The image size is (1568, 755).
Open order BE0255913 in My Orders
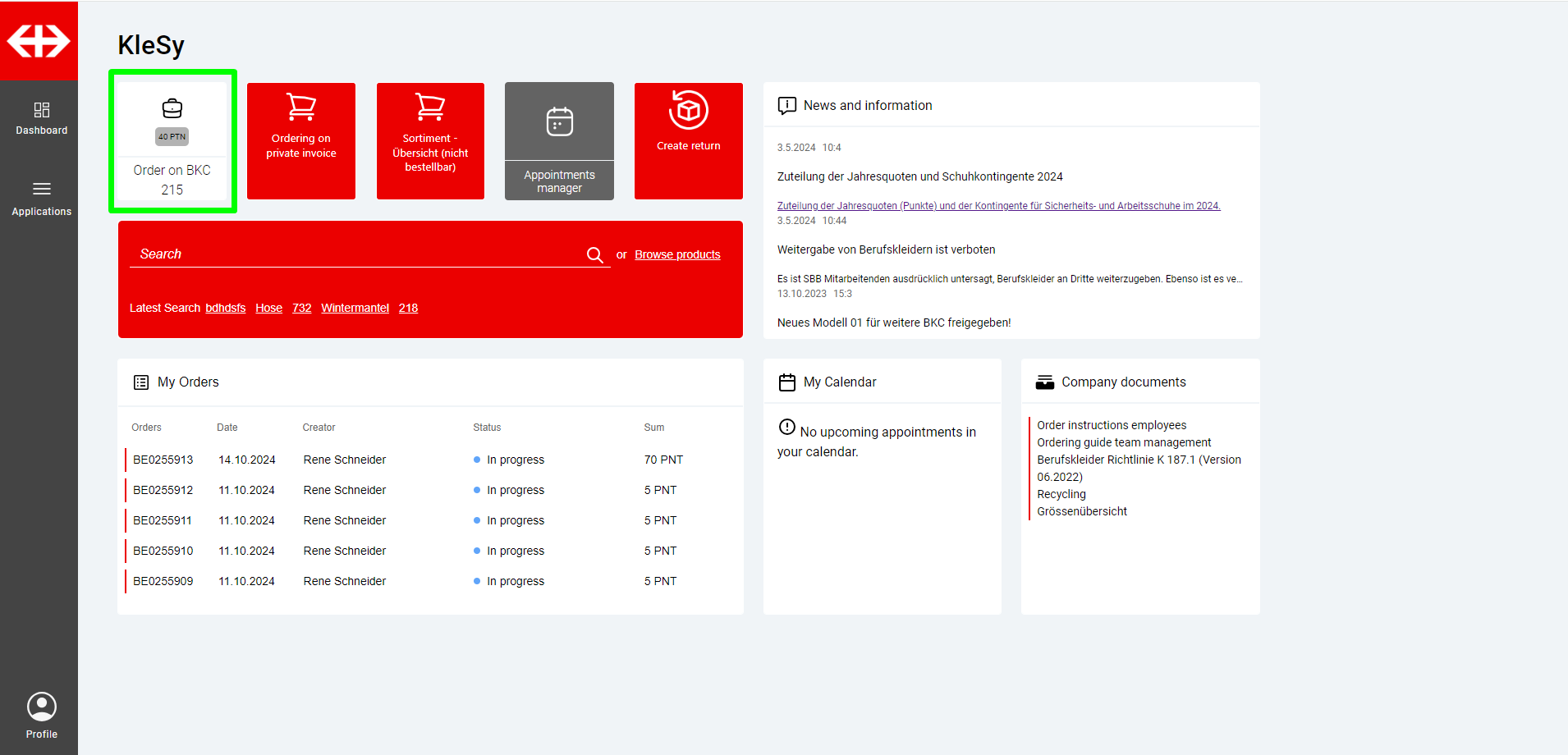[x=163, y=460]
